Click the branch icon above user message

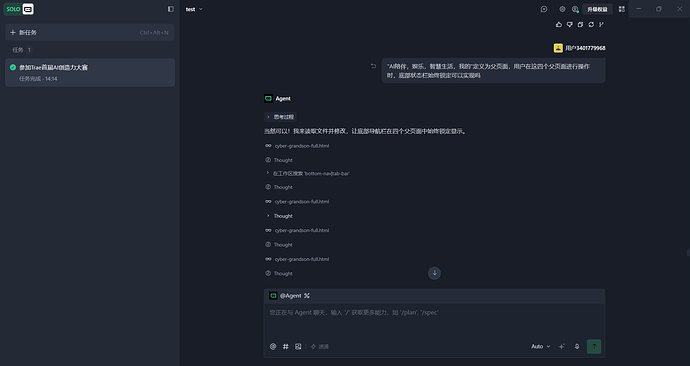point(601,24)
